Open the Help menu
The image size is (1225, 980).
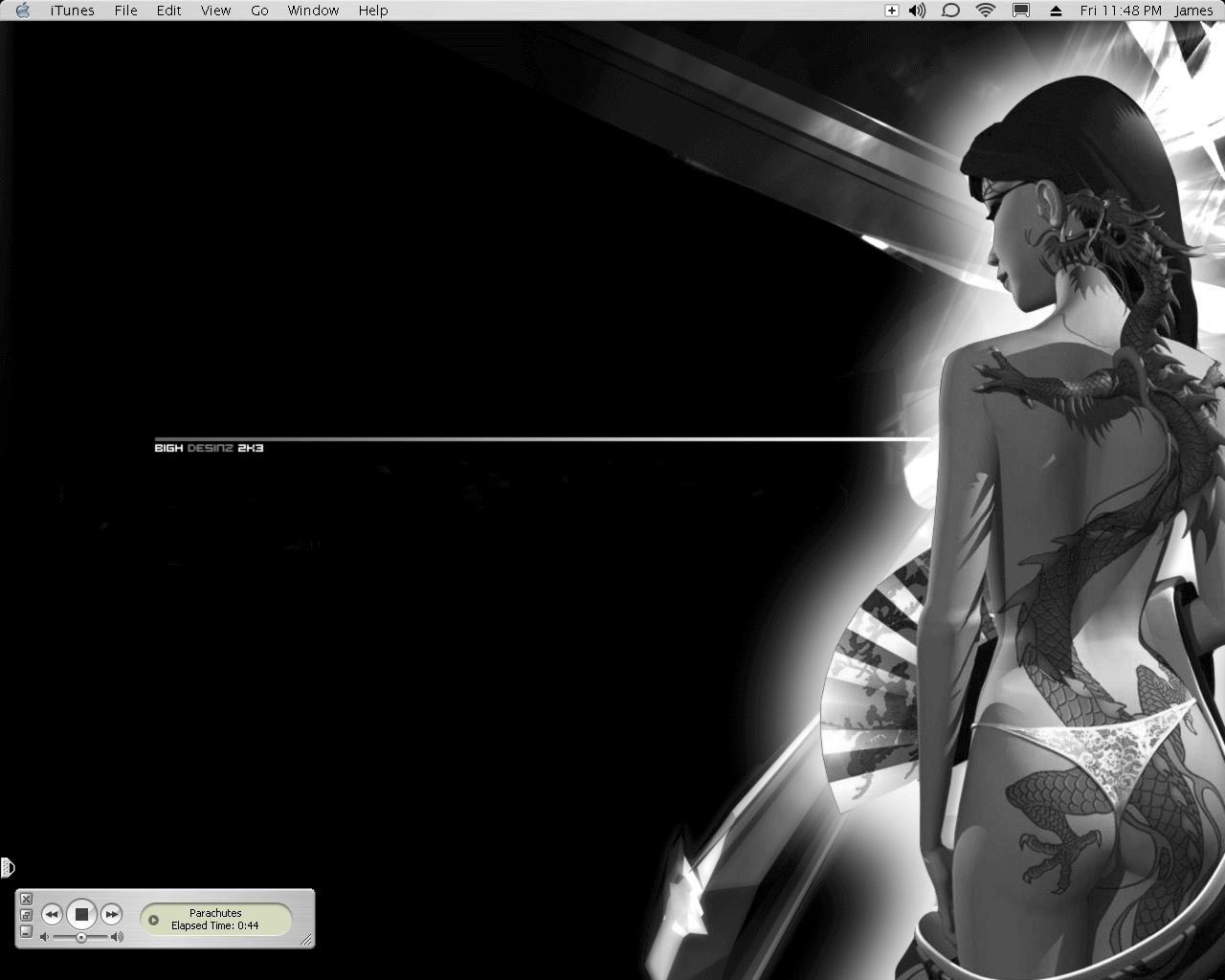click(373, 11)
